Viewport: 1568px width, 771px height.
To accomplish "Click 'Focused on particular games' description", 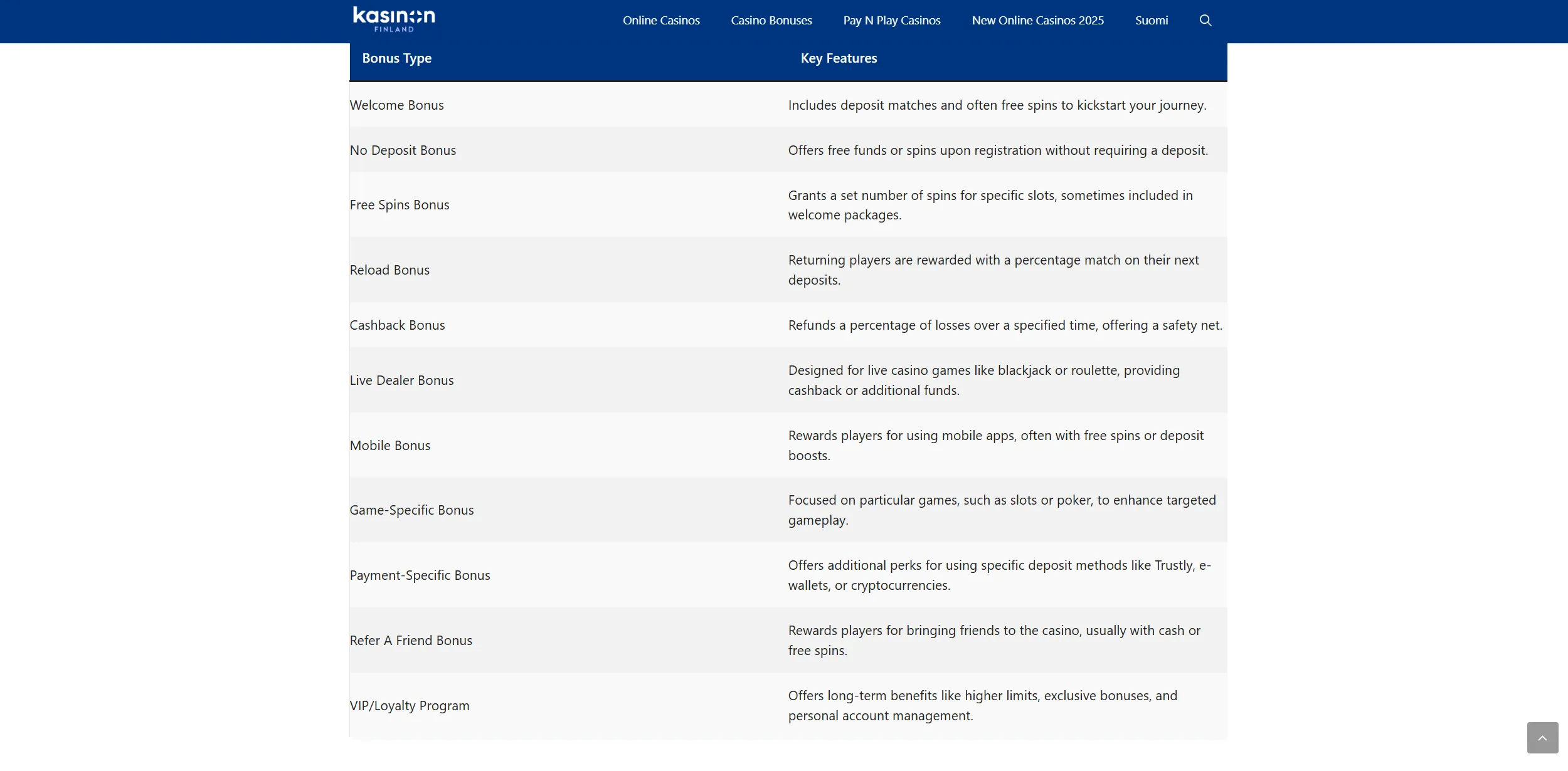I will click(x=1002, y=510).
